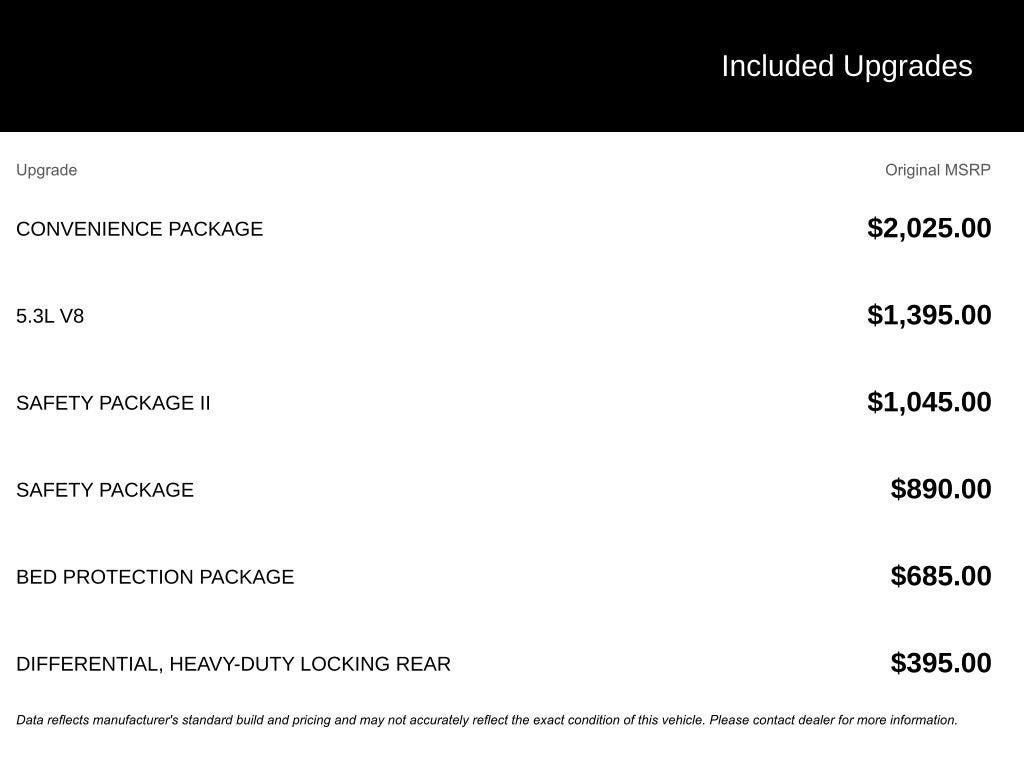
Task: Click 'Please contact dealer for more information'
Action: 833,720
